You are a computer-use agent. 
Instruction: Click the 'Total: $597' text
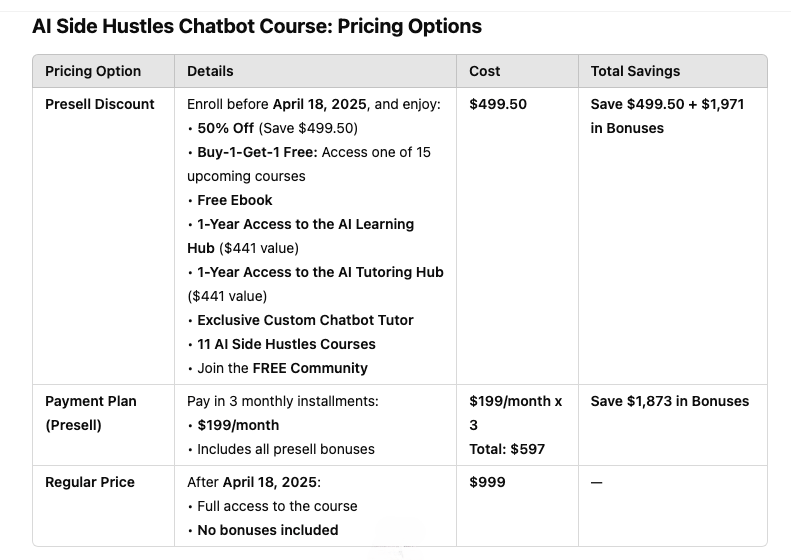(507, 449)
